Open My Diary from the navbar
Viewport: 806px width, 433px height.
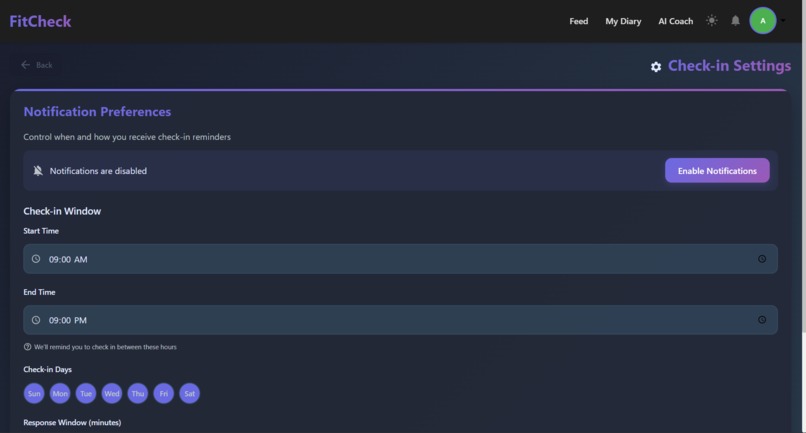coord(623,21)
